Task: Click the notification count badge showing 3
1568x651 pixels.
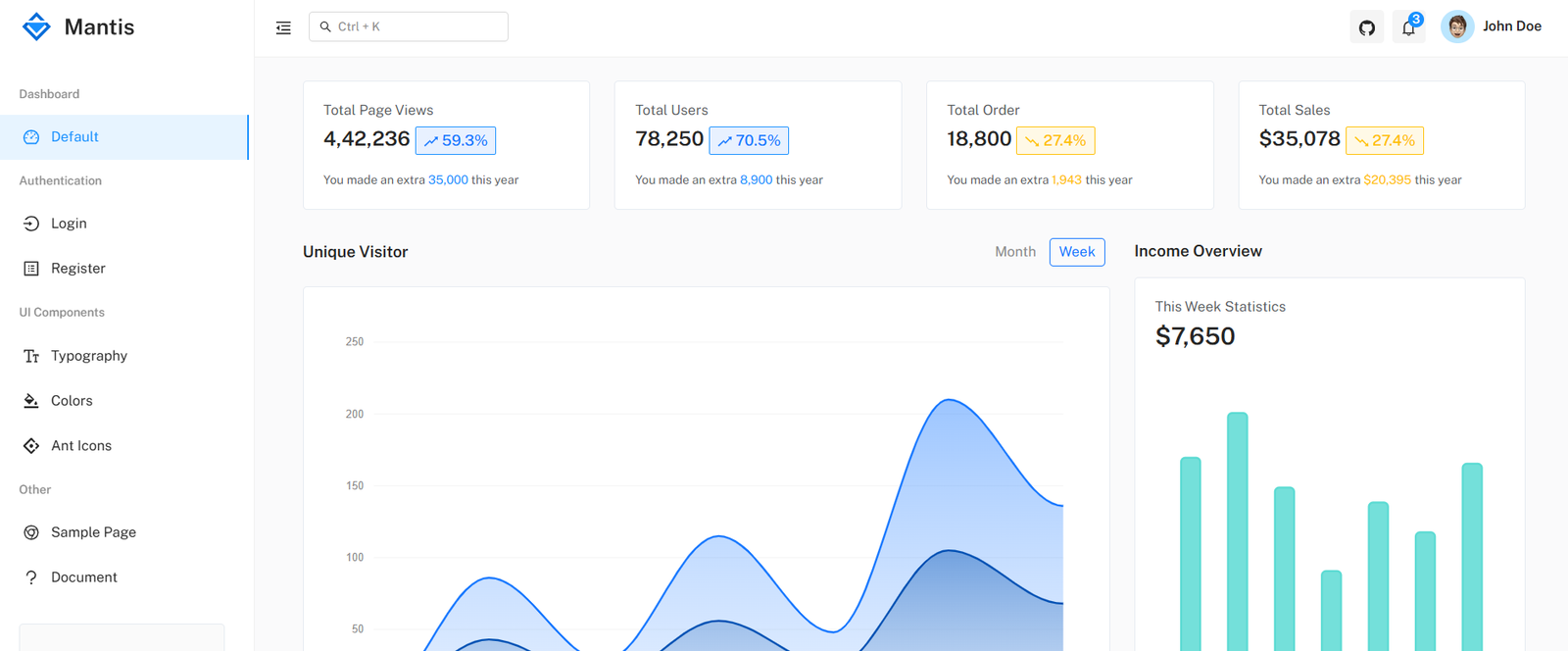Action: 1416,19
